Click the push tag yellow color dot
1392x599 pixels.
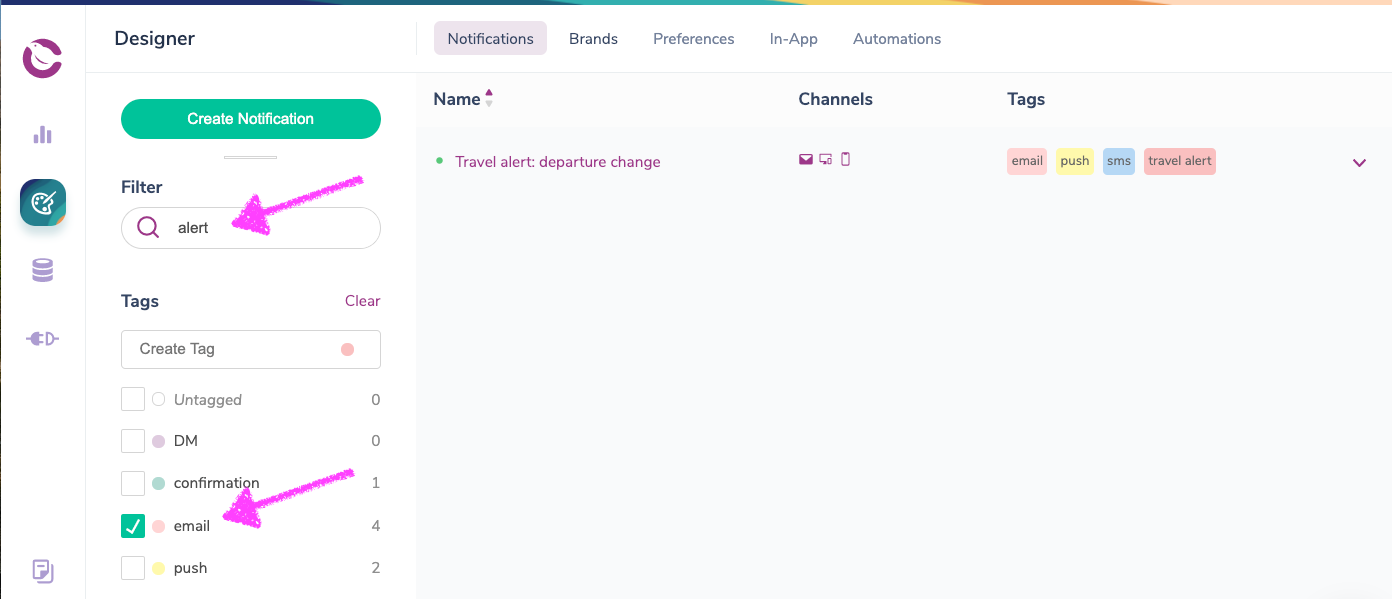point(158,568)
